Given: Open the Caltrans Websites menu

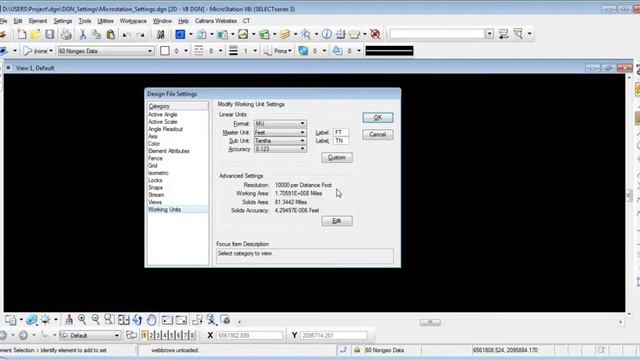Looking at the screenshot, I should tap(216, 21).
